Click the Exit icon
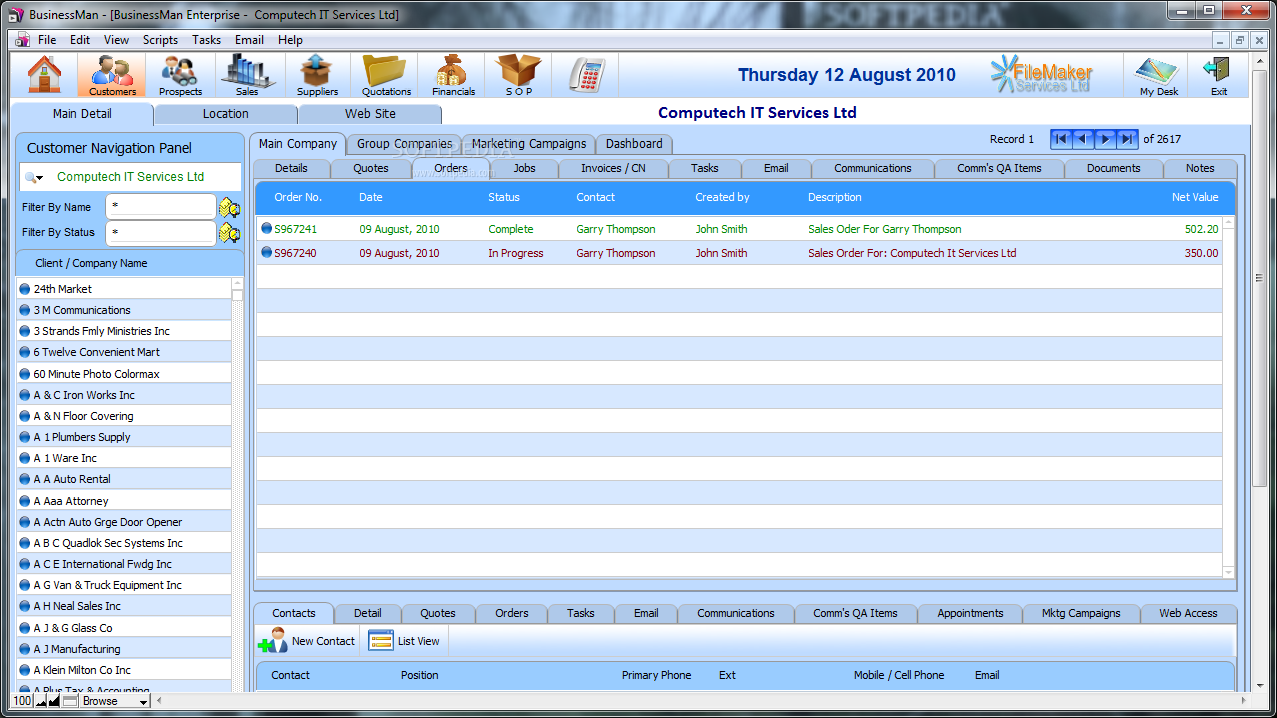The width and height of the screenshot is (1277, 718). pyautogui.click(x=1218, y=75)
